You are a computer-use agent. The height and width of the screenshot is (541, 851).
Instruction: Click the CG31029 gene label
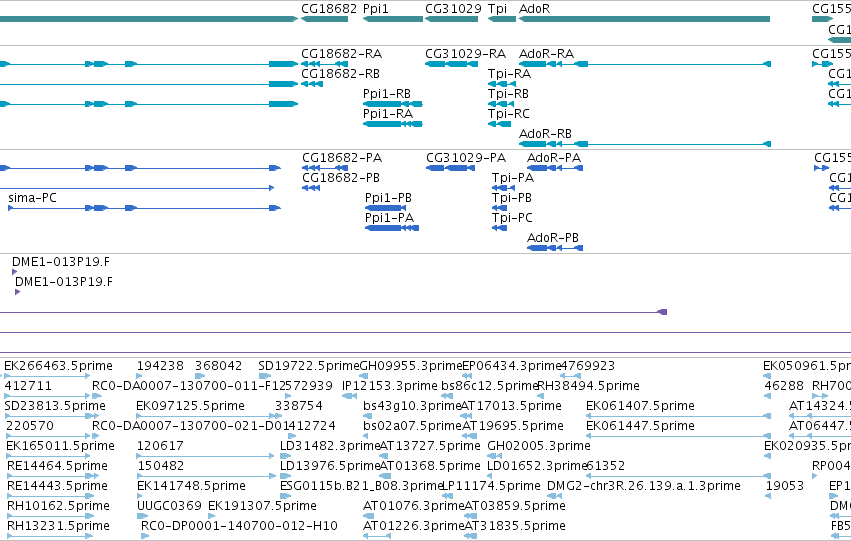point(453,9)
